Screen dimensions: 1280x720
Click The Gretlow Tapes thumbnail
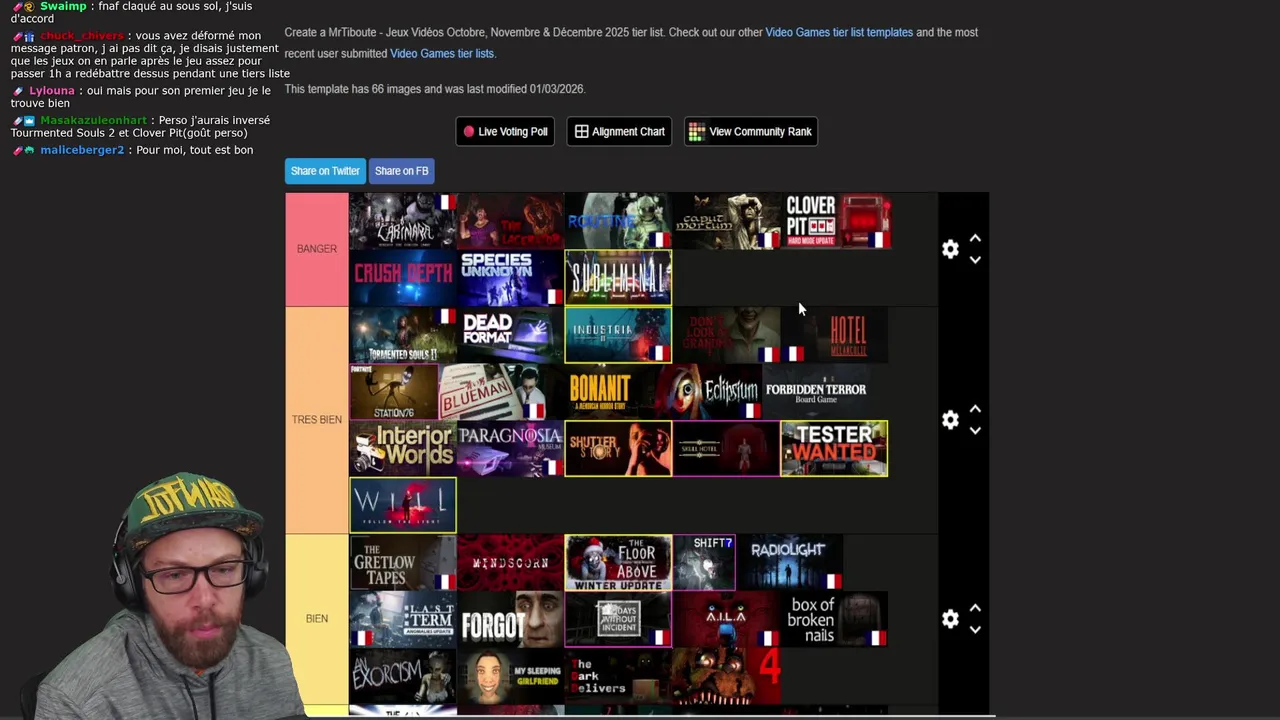[403, 562]
